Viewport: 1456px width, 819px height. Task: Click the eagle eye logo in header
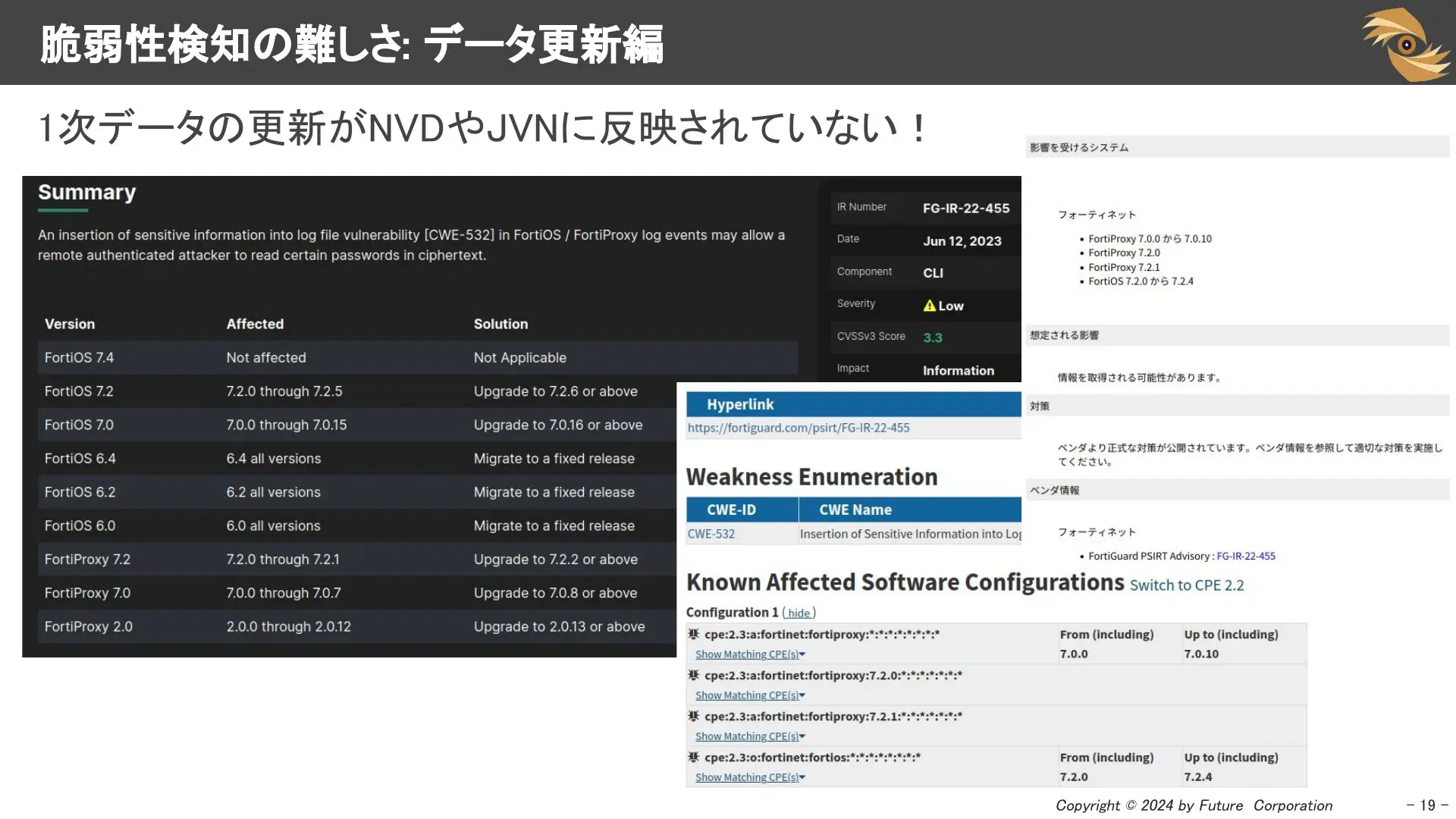point(1405,44)
